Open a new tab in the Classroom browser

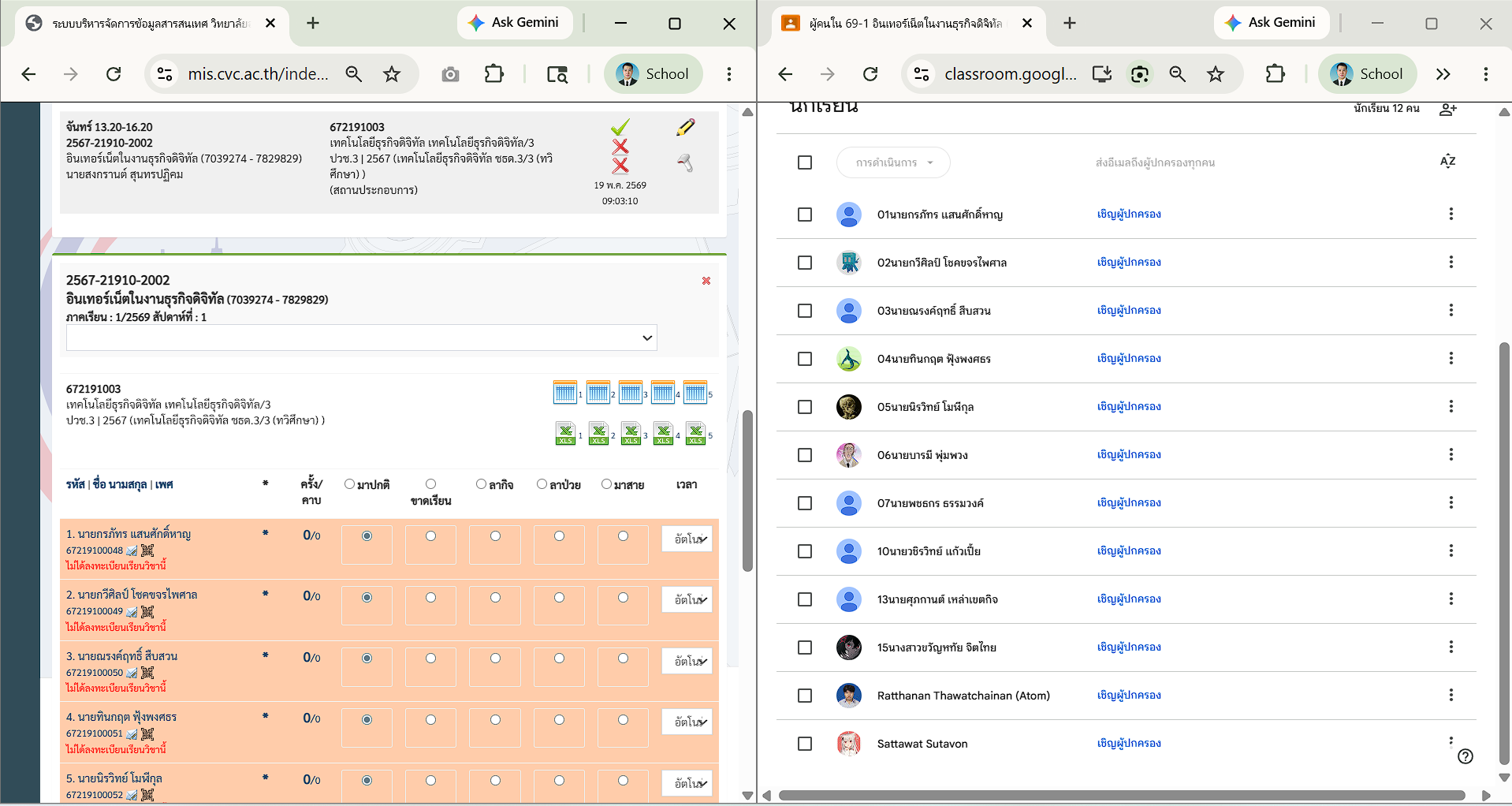pyautogui.click(x=1070, y=24)
